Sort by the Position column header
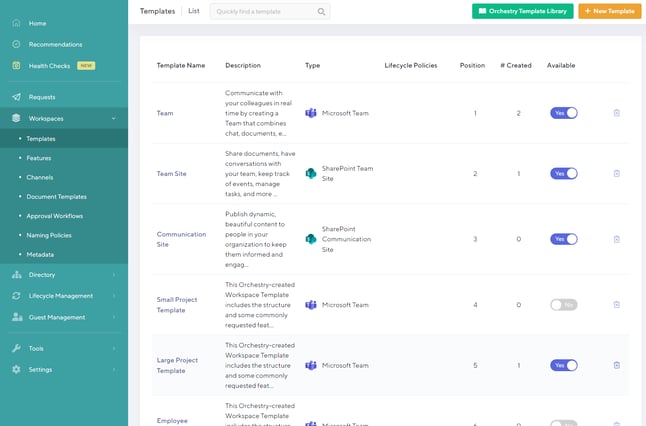 click(x=474, y=65)
